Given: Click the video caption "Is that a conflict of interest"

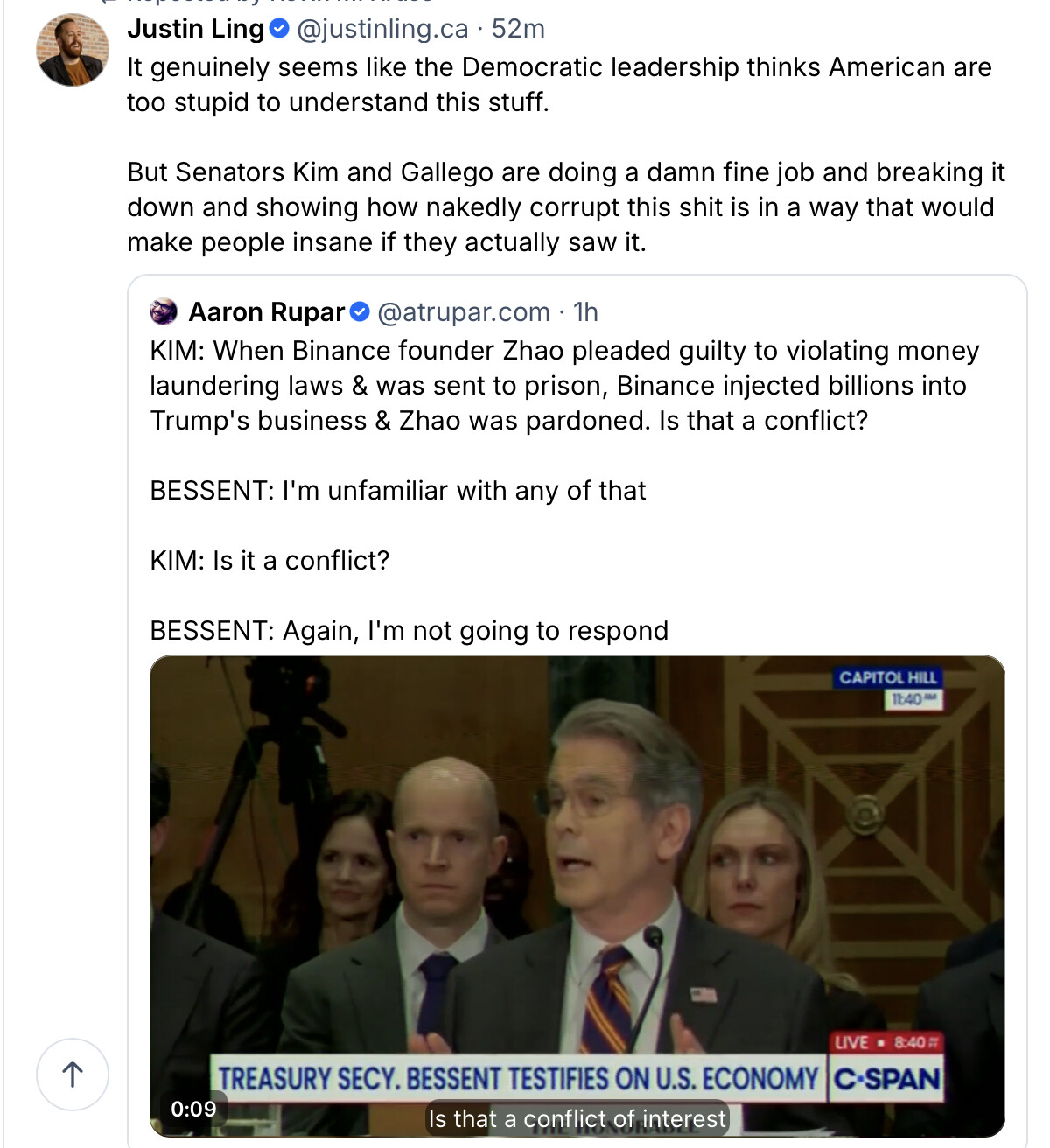Looking at the screenshot, I should (x=577, y=1118).
